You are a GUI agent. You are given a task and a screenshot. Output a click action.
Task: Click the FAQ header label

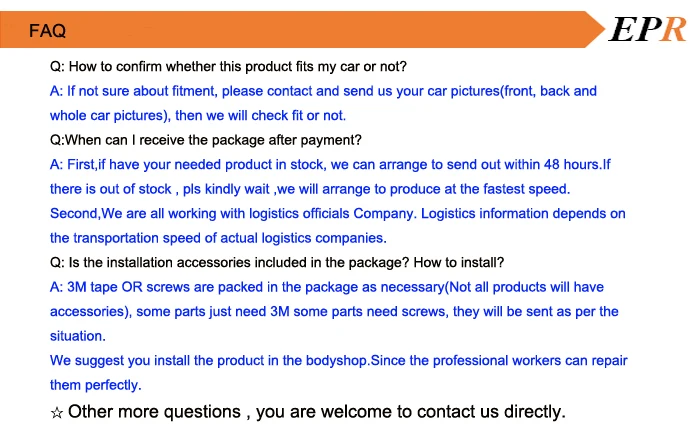[47, 31]
